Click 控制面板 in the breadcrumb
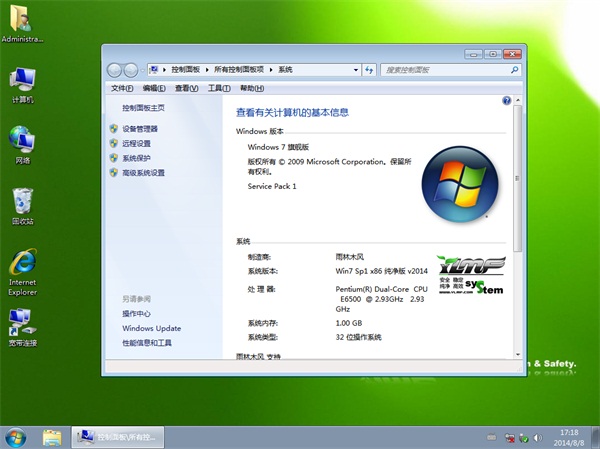600x449 pixels. (186, 70)
